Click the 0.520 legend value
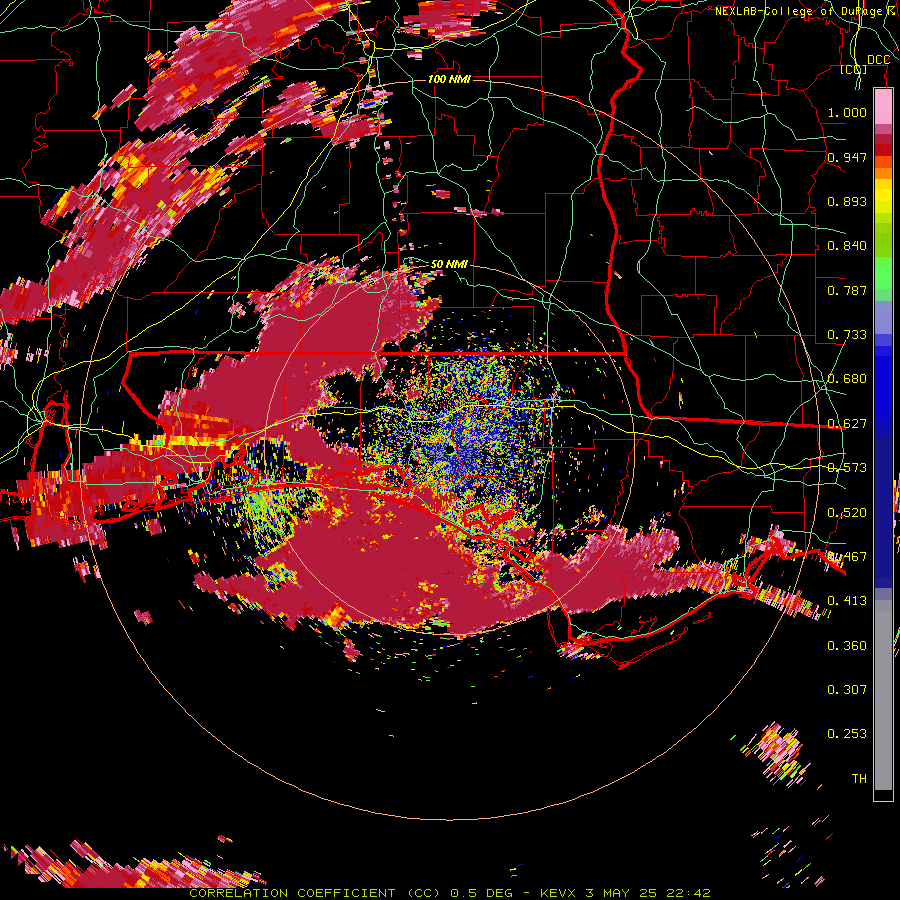This screenshot has width=900, height=900. pos(847,513)
